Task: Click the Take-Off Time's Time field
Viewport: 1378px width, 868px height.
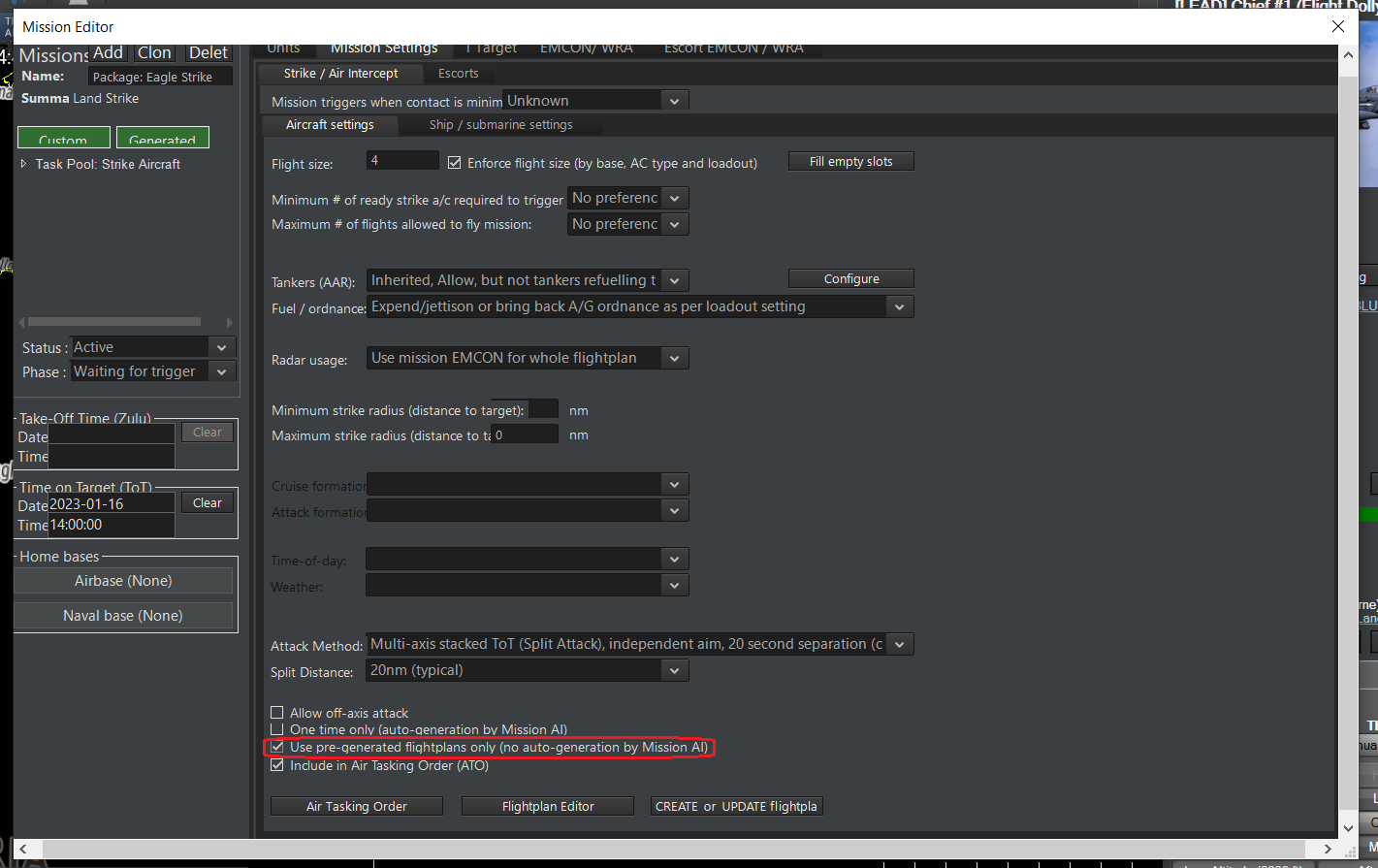Action: point(112,457)
